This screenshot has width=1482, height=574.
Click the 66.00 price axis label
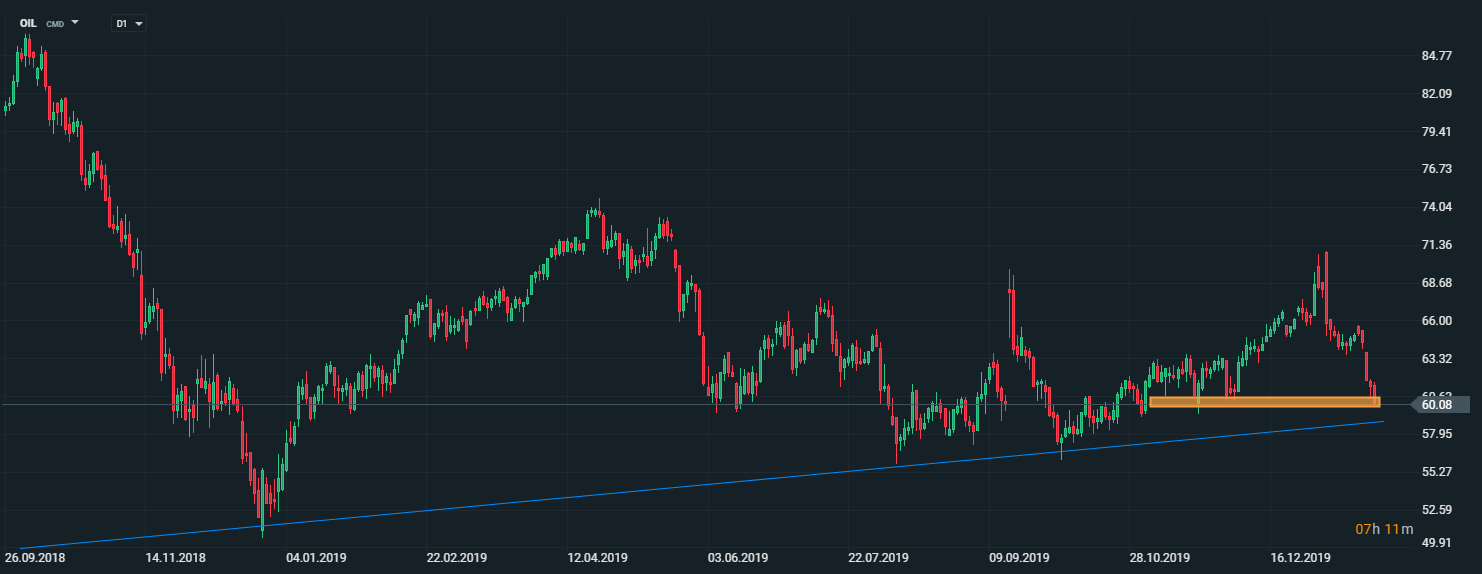pyautogui.click(x=1436, y=321)
